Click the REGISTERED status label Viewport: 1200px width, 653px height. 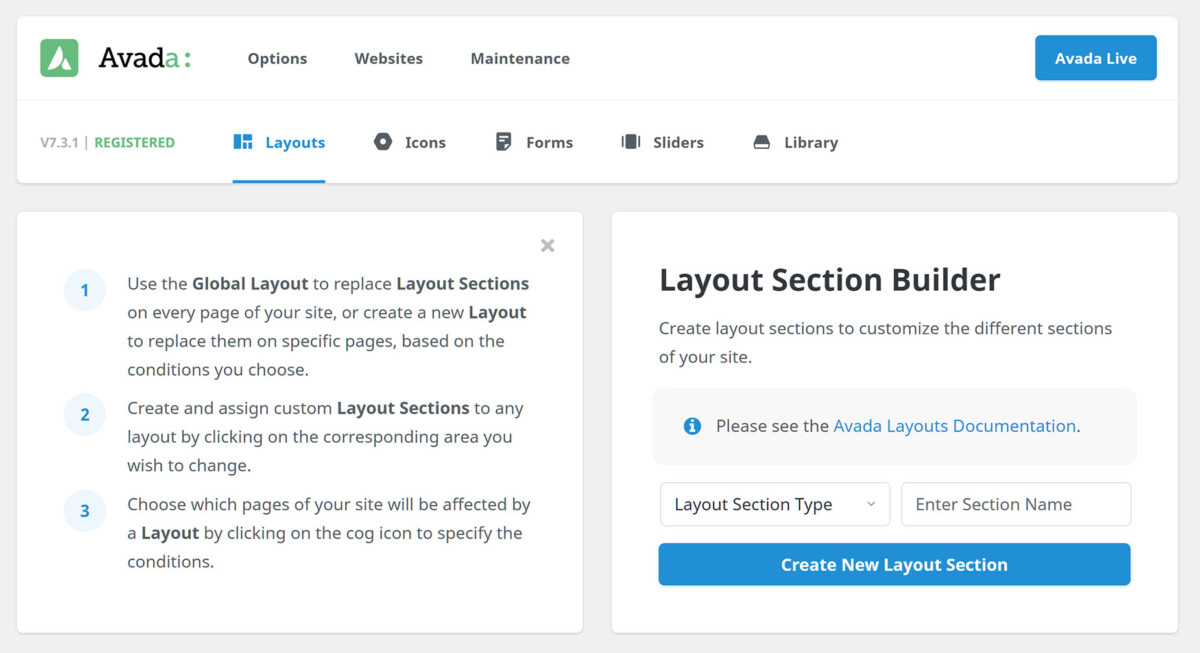134,142
